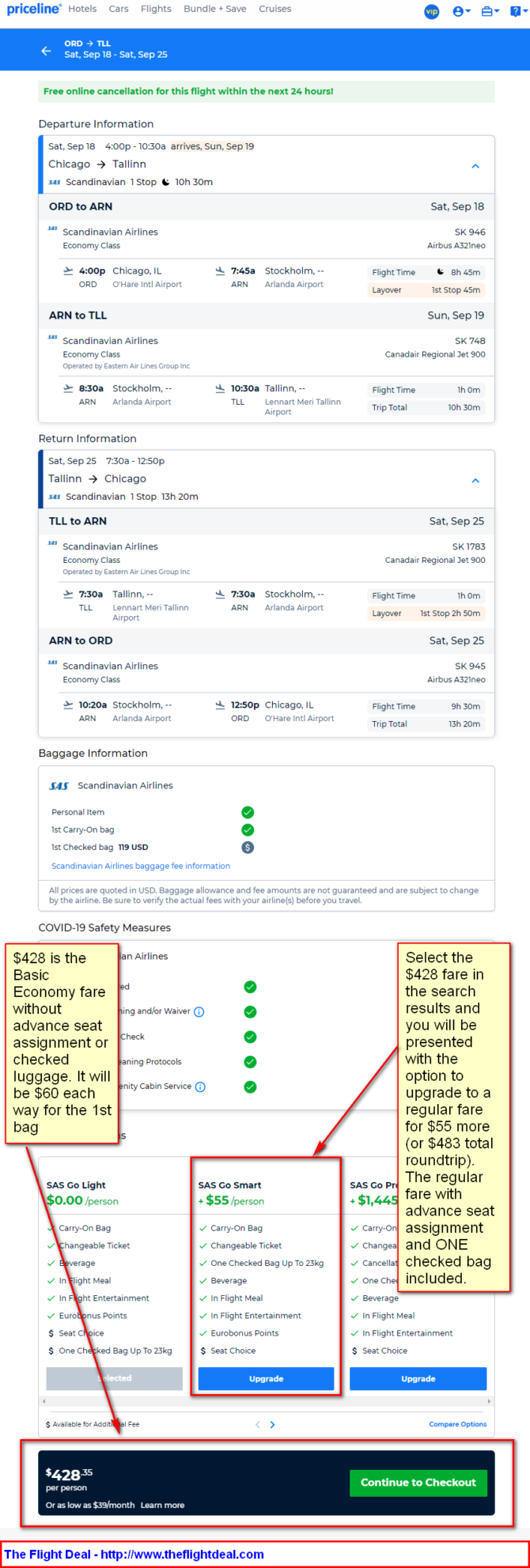Click the back arrow in blue header
This screenshot has width=530, height=1568.
[x=46, y=51]
